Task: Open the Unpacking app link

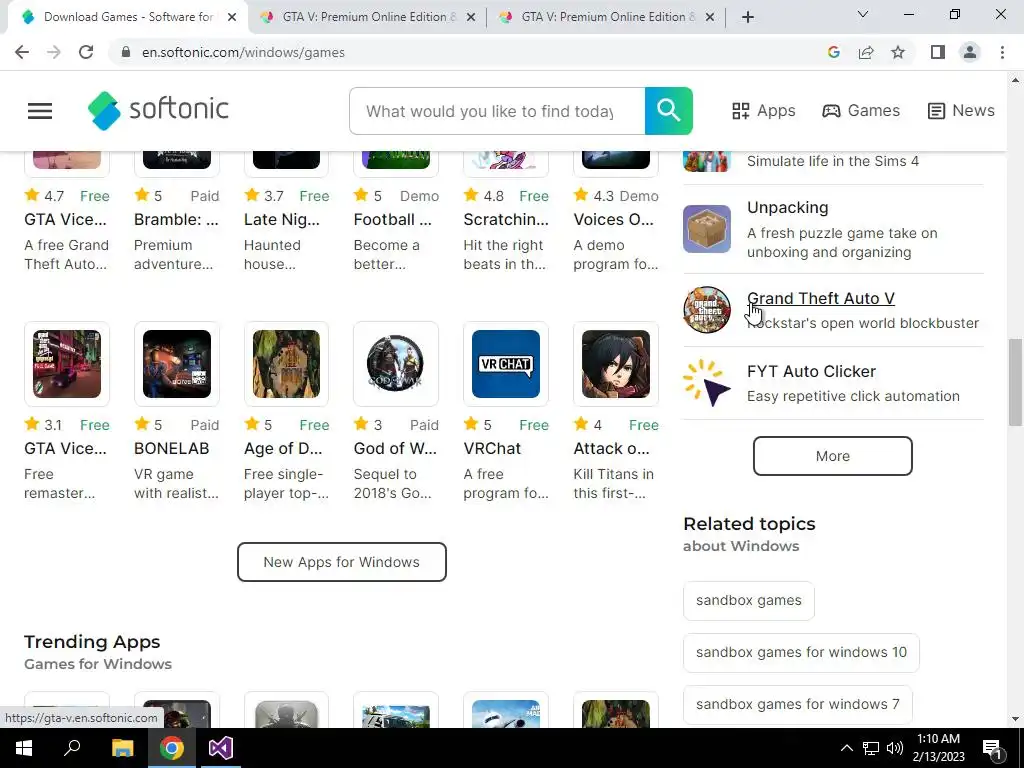Action: pos(788,208)
